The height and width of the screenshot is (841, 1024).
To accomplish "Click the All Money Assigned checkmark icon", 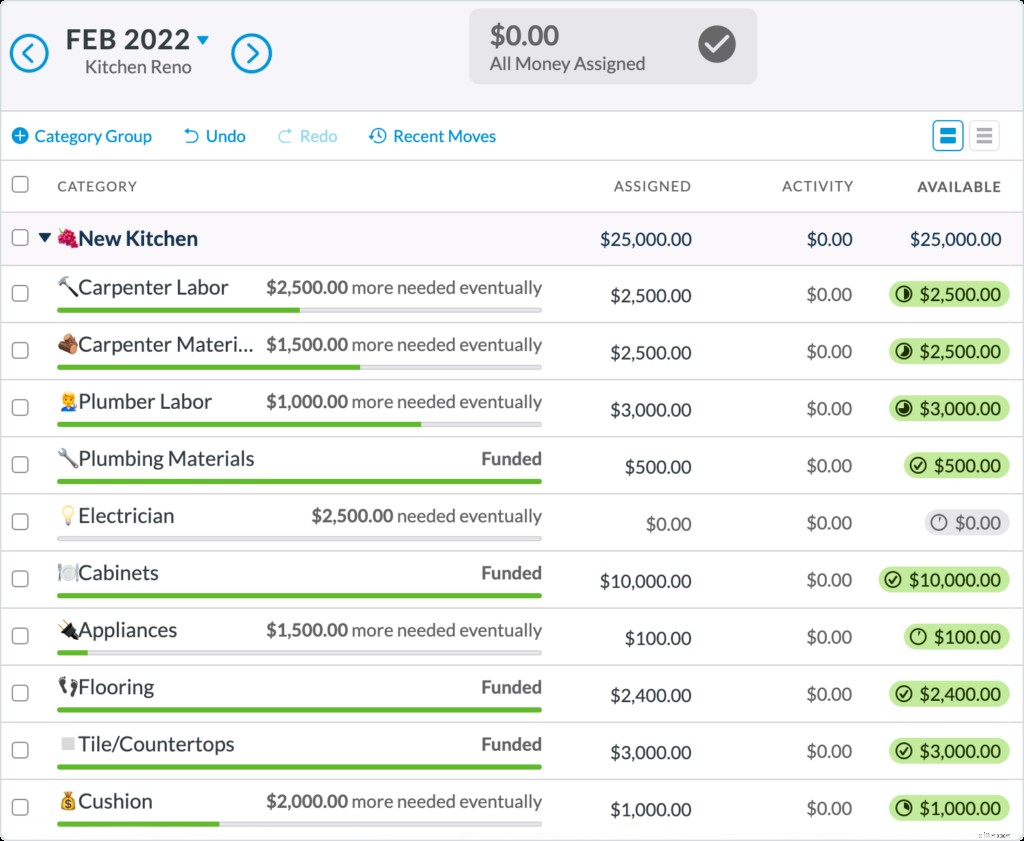I will (x=716, y=44).
